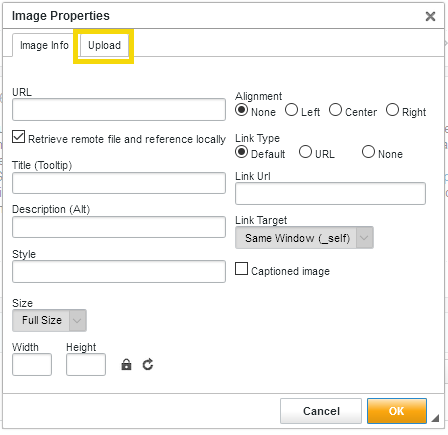Select Center alignment radio button
This screenshot has height=435, width=448.
[x=335, y=110]
